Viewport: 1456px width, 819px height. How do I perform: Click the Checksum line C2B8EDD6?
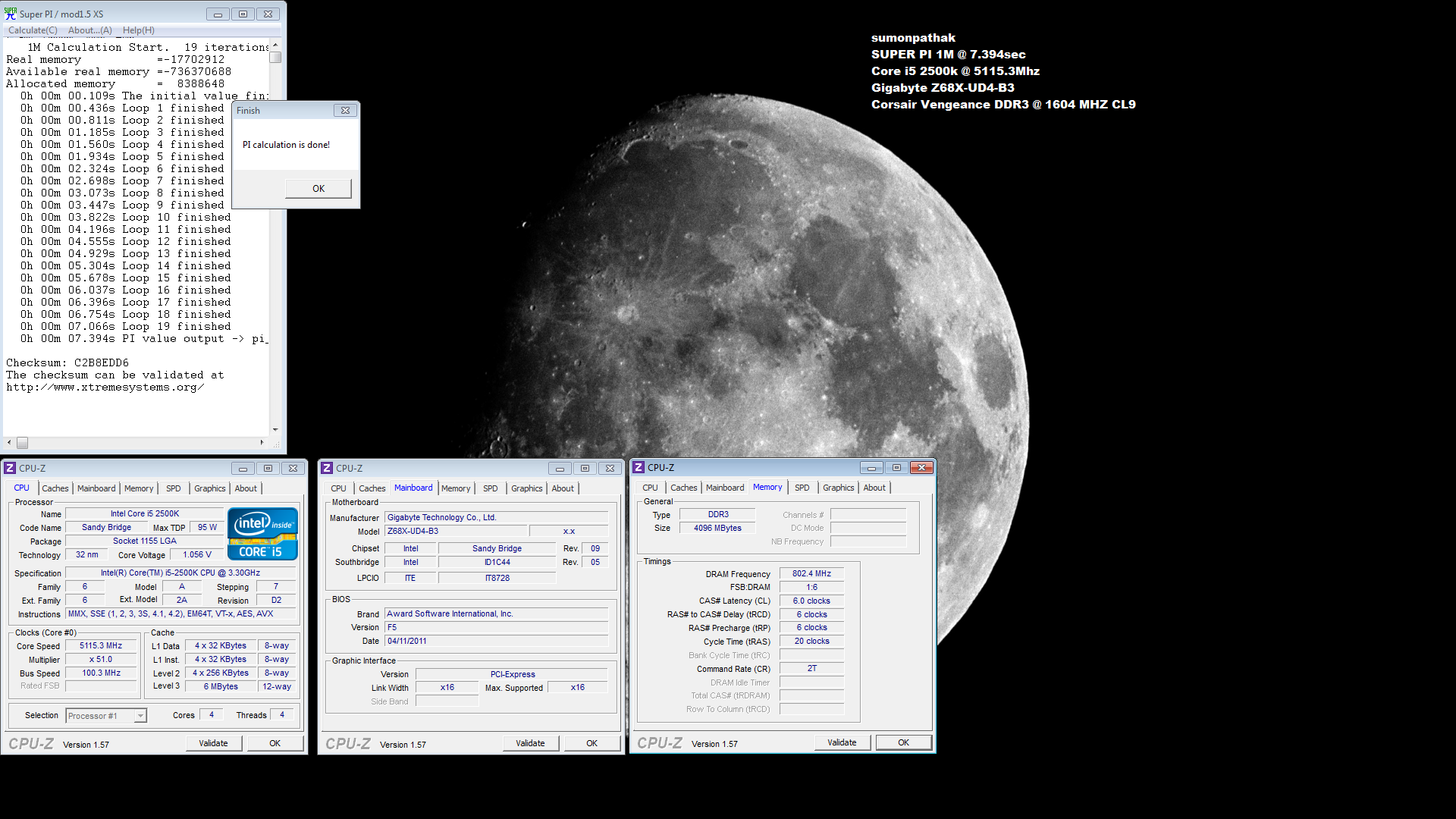coord(67,362)
